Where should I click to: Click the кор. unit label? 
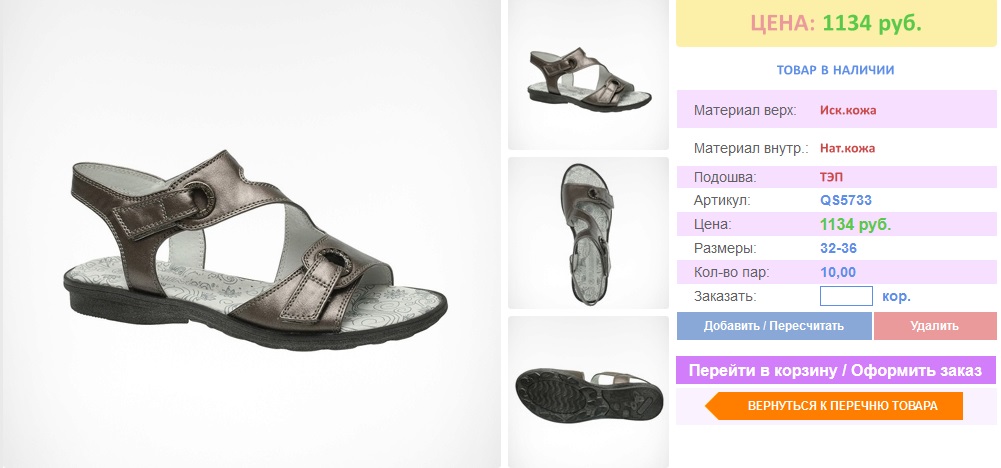point(896,297)
